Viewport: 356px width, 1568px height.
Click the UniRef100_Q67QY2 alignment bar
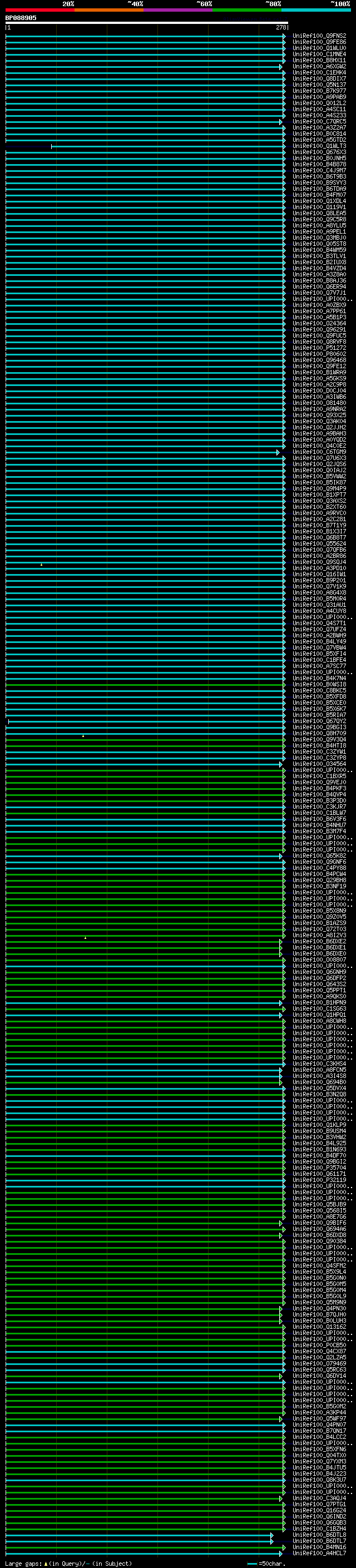click(146, 722)
